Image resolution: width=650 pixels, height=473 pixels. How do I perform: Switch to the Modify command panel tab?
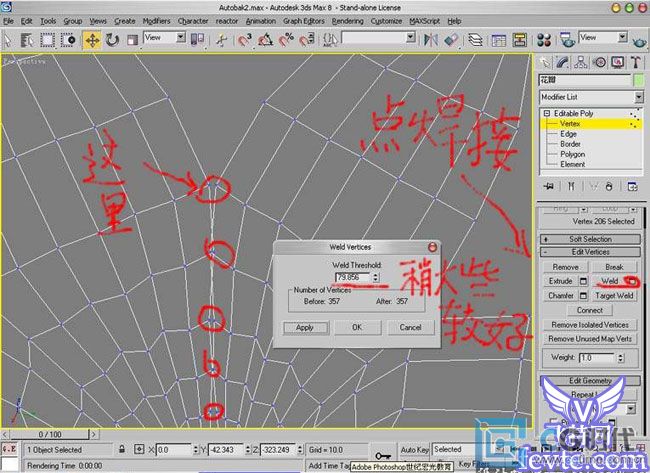(x=563, y=63)
